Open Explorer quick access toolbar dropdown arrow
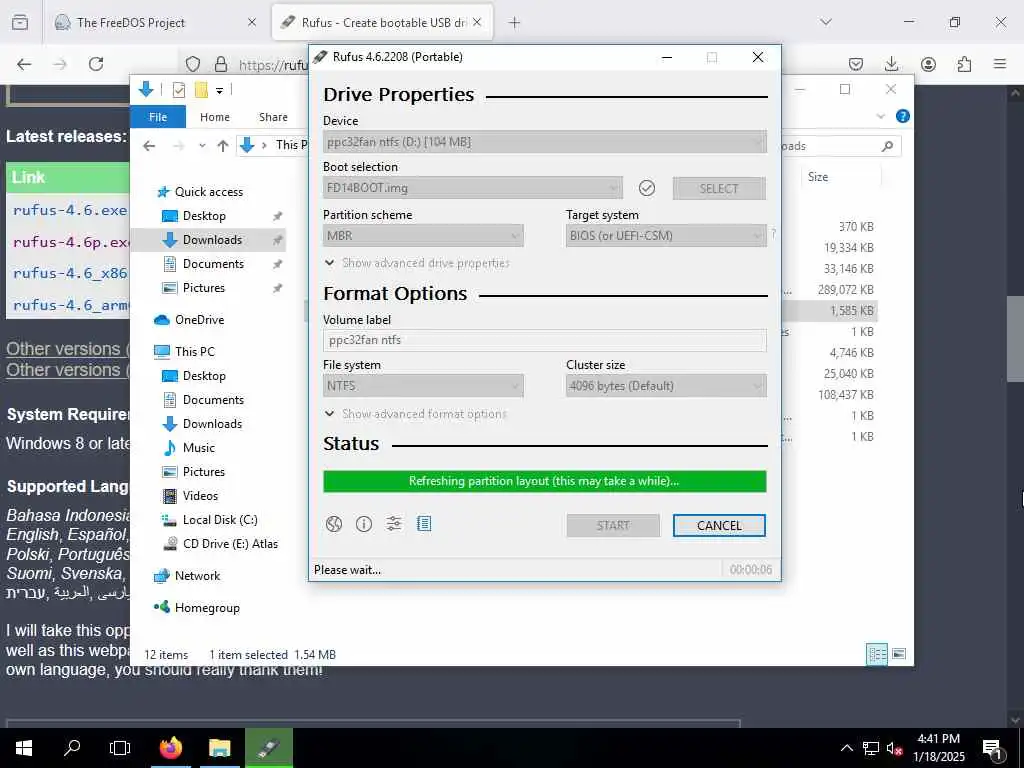Image resolution: width=1024 pixels, height=768 pixels. click(x=219, y=91)
